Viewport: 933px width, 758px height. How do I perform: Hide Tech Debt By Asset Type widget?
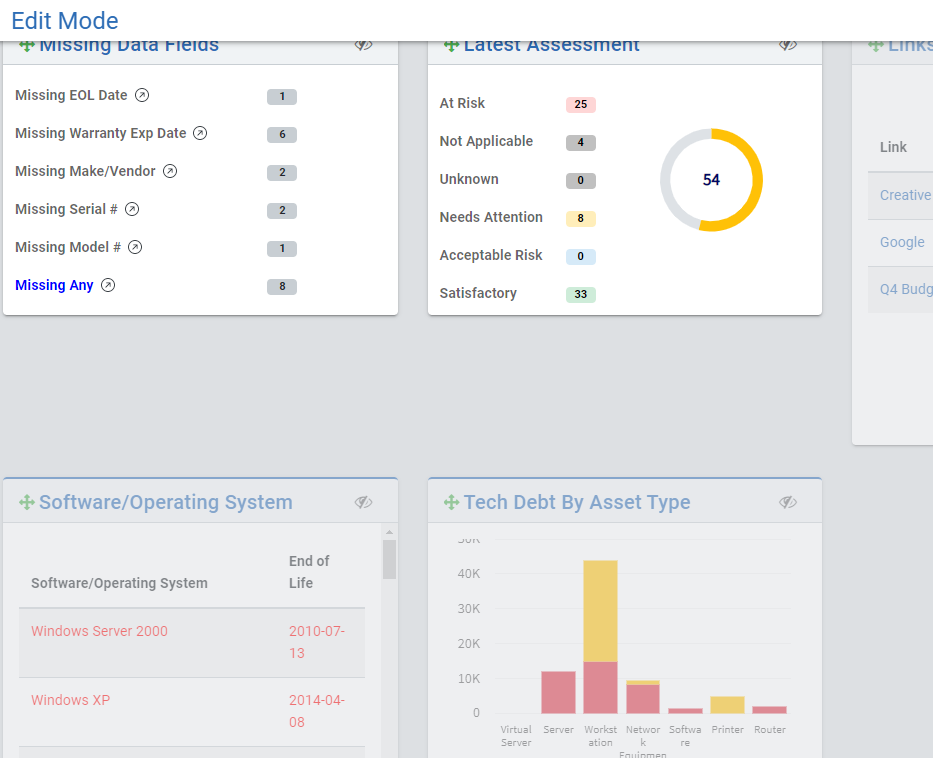coord(788,502)
